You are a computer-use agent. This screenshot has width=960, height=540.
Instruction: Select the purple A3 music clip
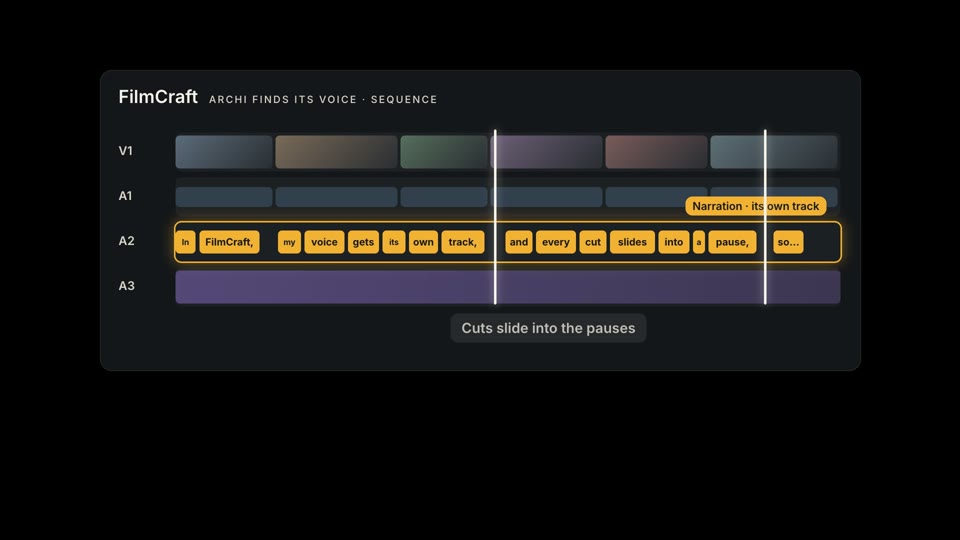508,287
